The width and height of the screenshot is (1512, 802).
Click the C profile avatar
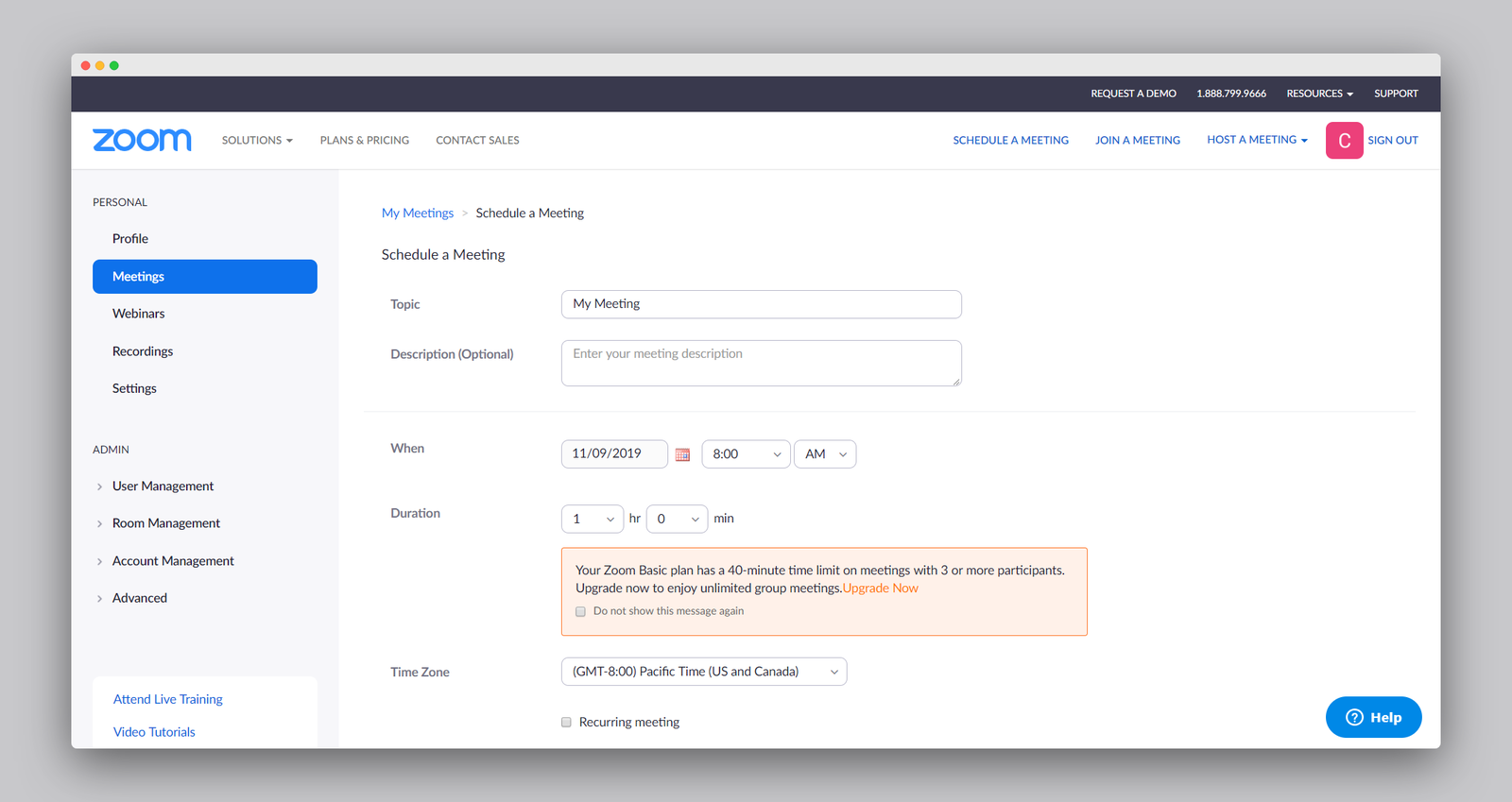point(1344,141)
